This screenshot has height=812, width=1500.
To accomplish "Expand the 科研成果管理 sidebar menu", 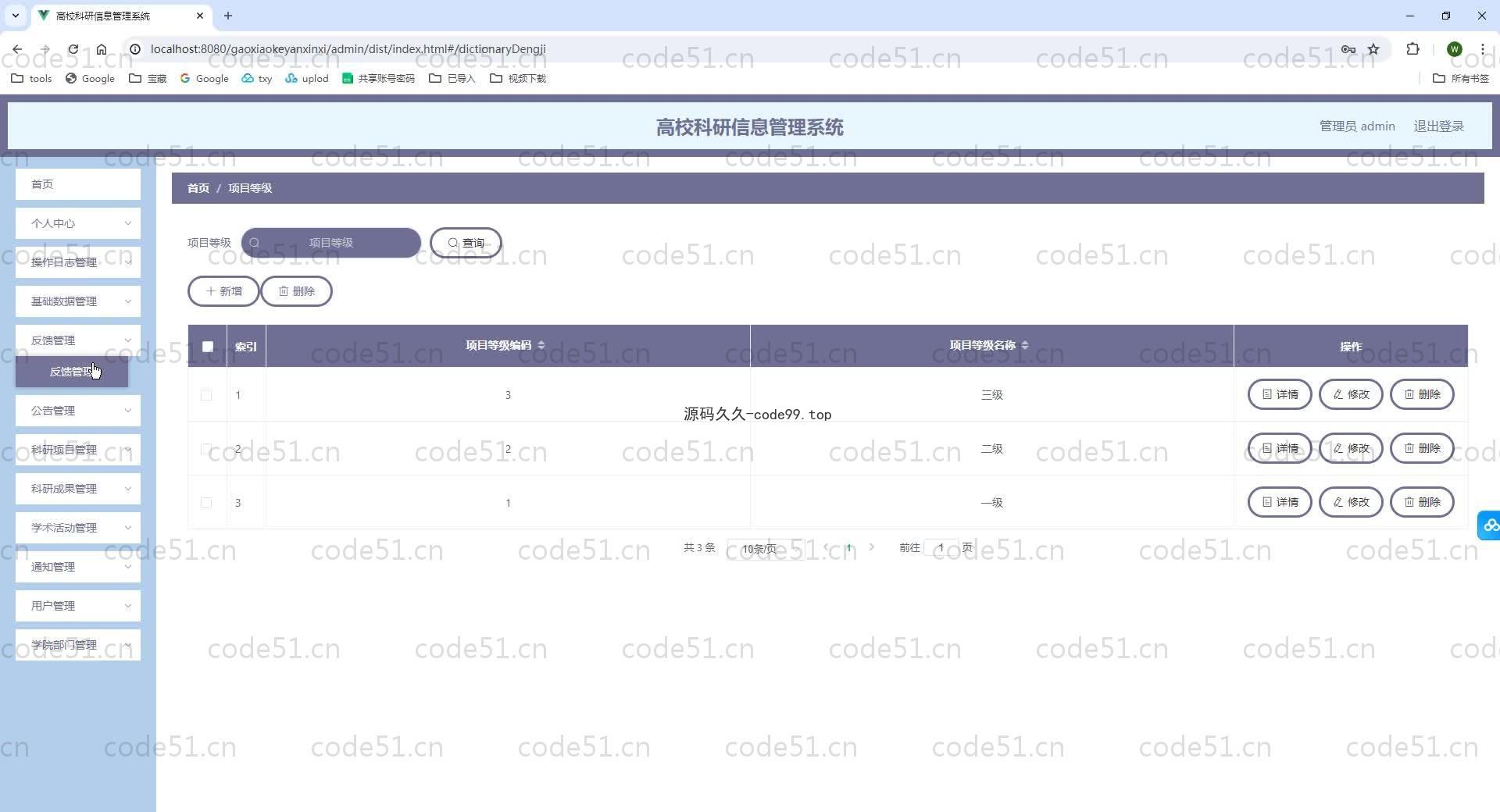I will click(x=78, y=489).
